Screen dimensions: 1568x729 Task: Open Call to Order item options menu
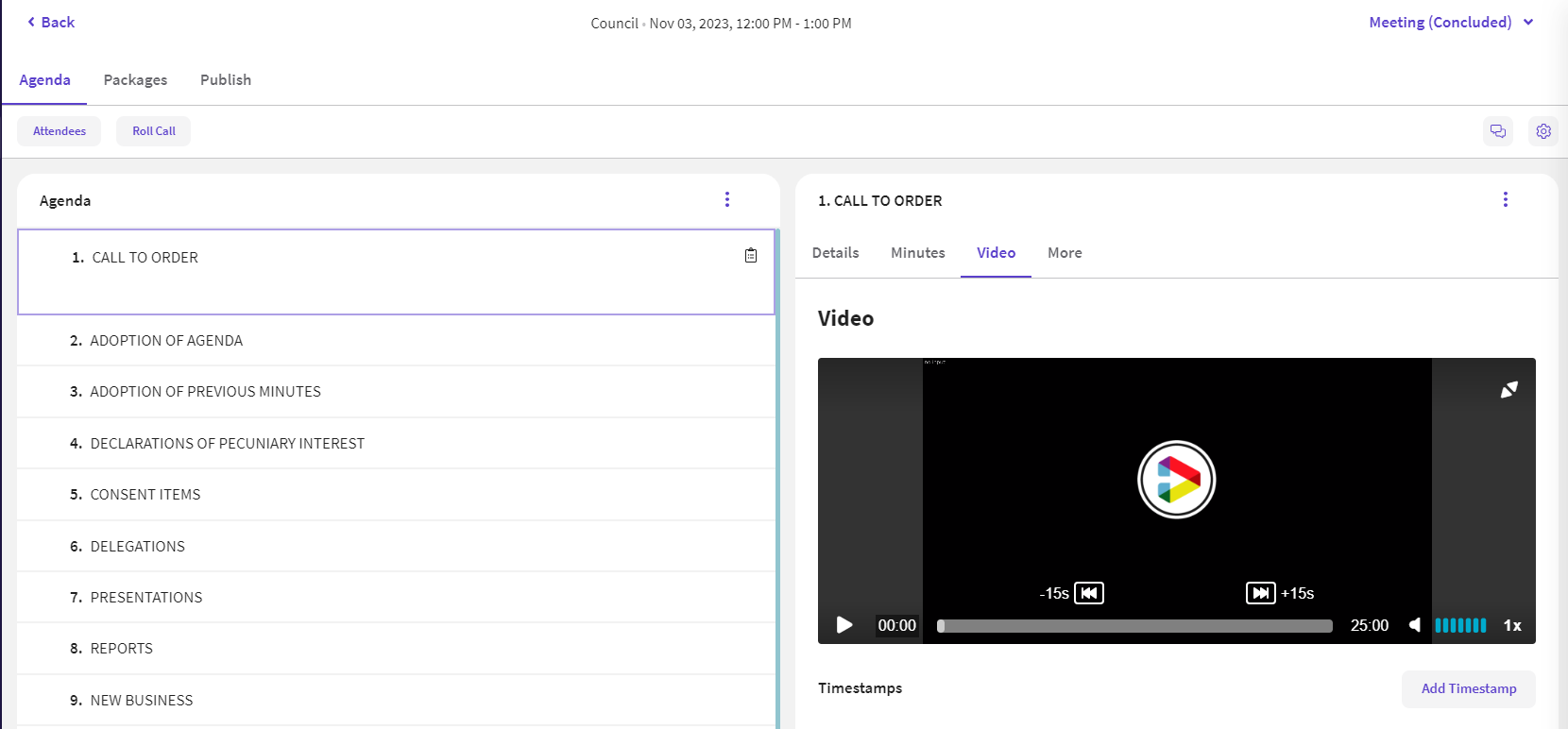pos(1505,199)
